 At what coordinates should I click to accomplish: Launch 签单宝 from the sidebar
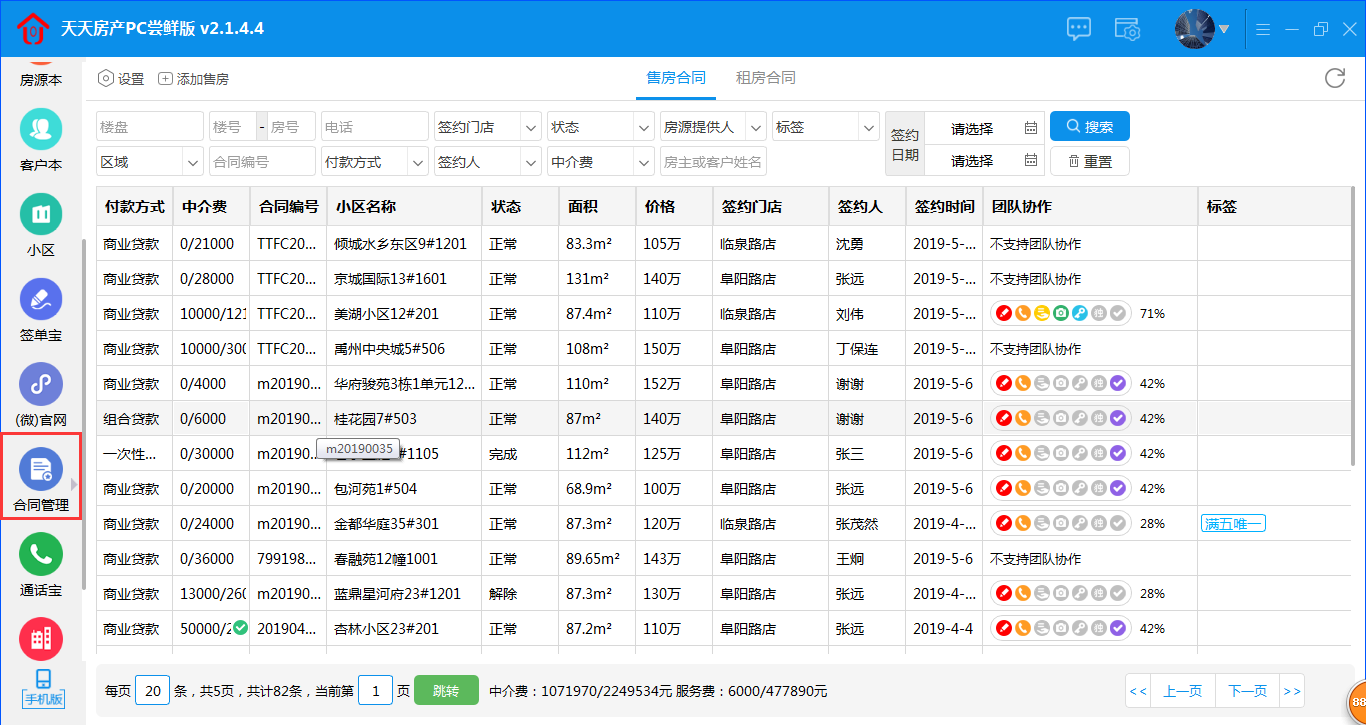click(41, 299)
